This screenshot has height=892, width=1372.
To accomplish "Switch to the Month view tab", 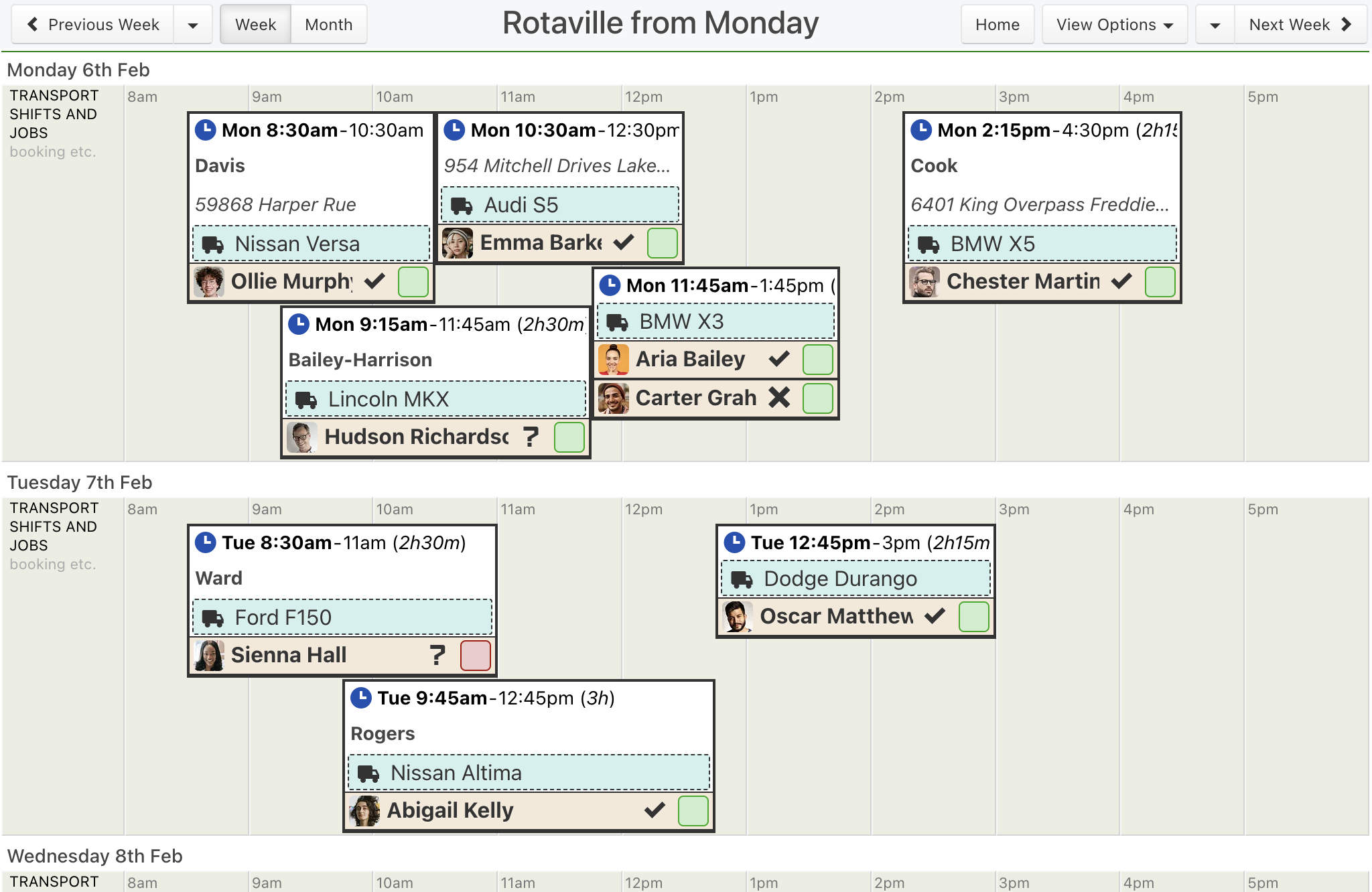I will pyautogui.click(x=328, y=25).
